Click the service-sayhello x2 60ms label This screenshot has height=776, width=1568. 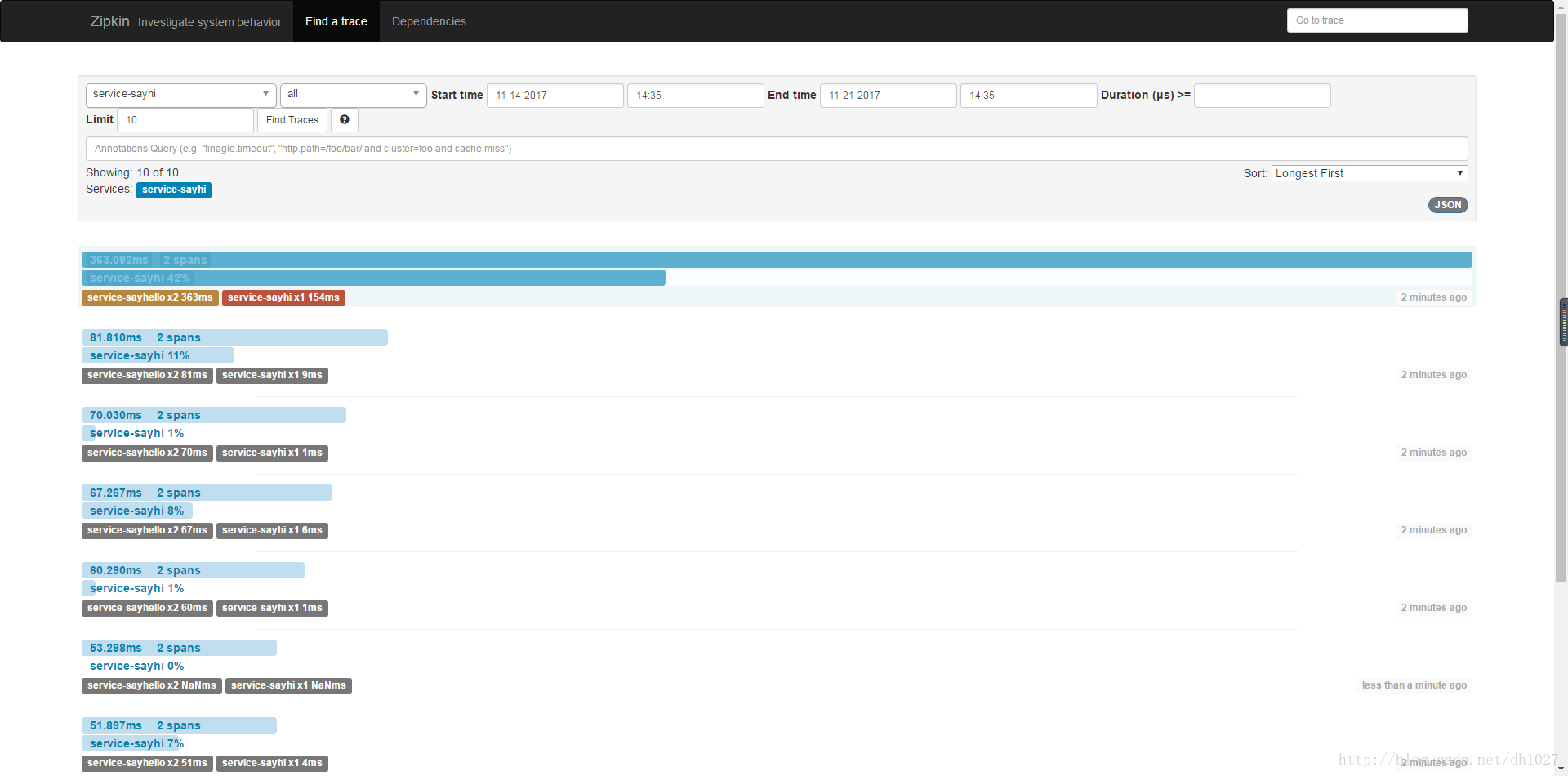coord(147,609)
